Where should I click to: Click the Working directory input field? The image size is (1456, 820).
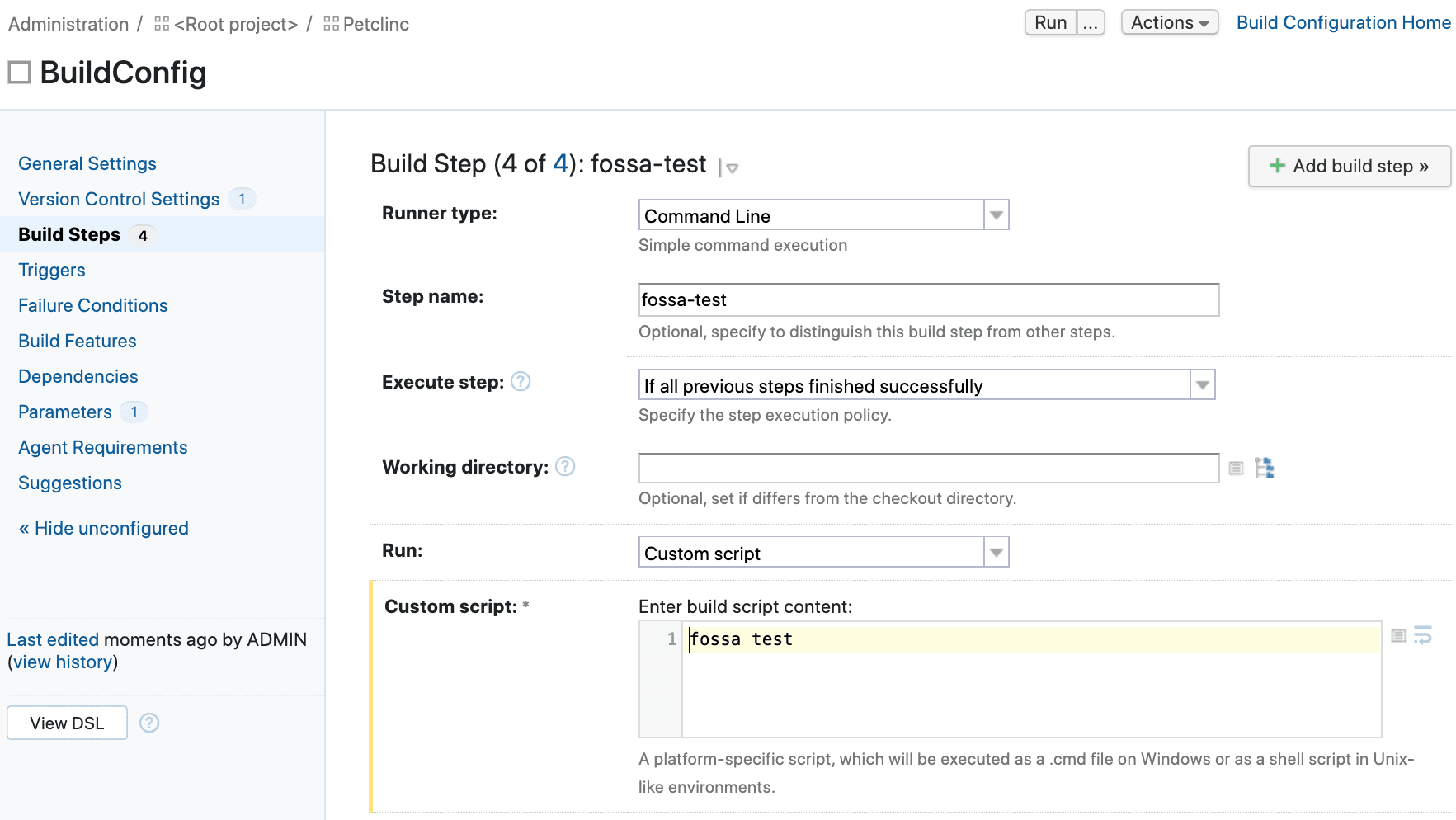pyautogui.click(x=929, y=468)
